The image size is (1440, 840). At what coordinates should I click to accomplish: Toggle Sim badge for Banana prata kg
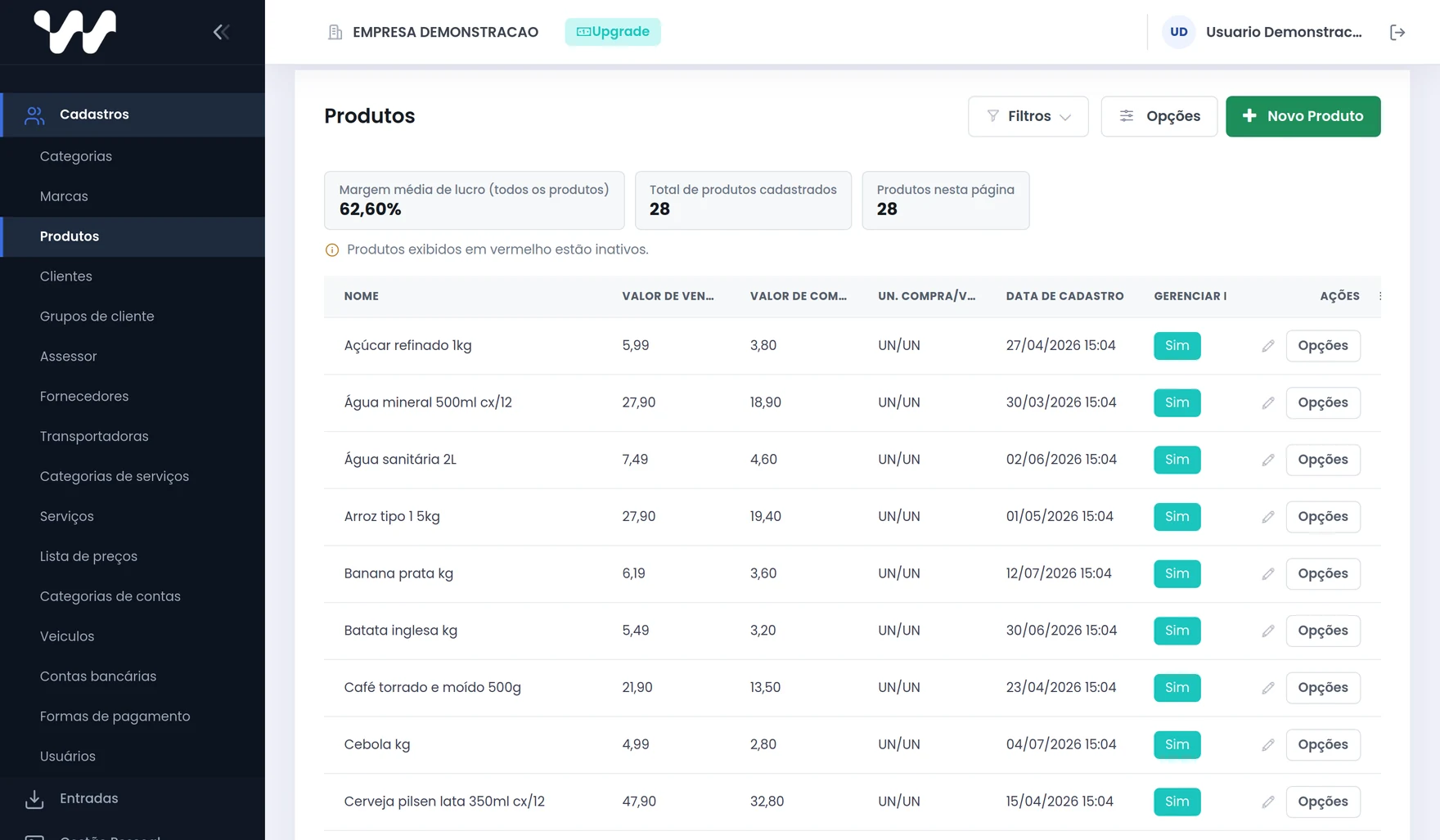[1177, 573]
